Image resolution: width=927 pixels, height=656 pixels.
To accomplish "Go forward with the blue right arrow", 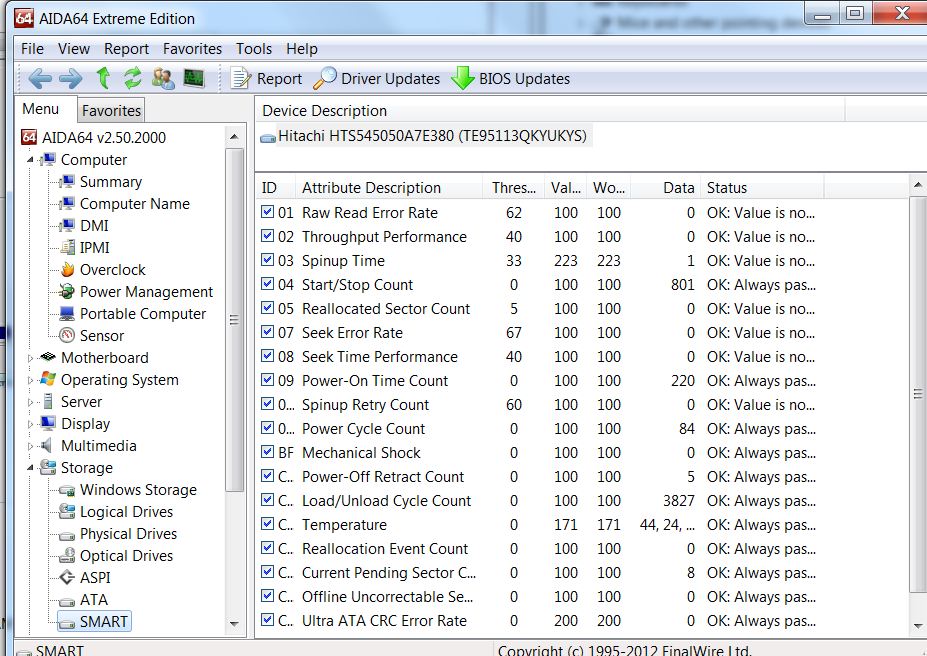I will click(72, 79).
